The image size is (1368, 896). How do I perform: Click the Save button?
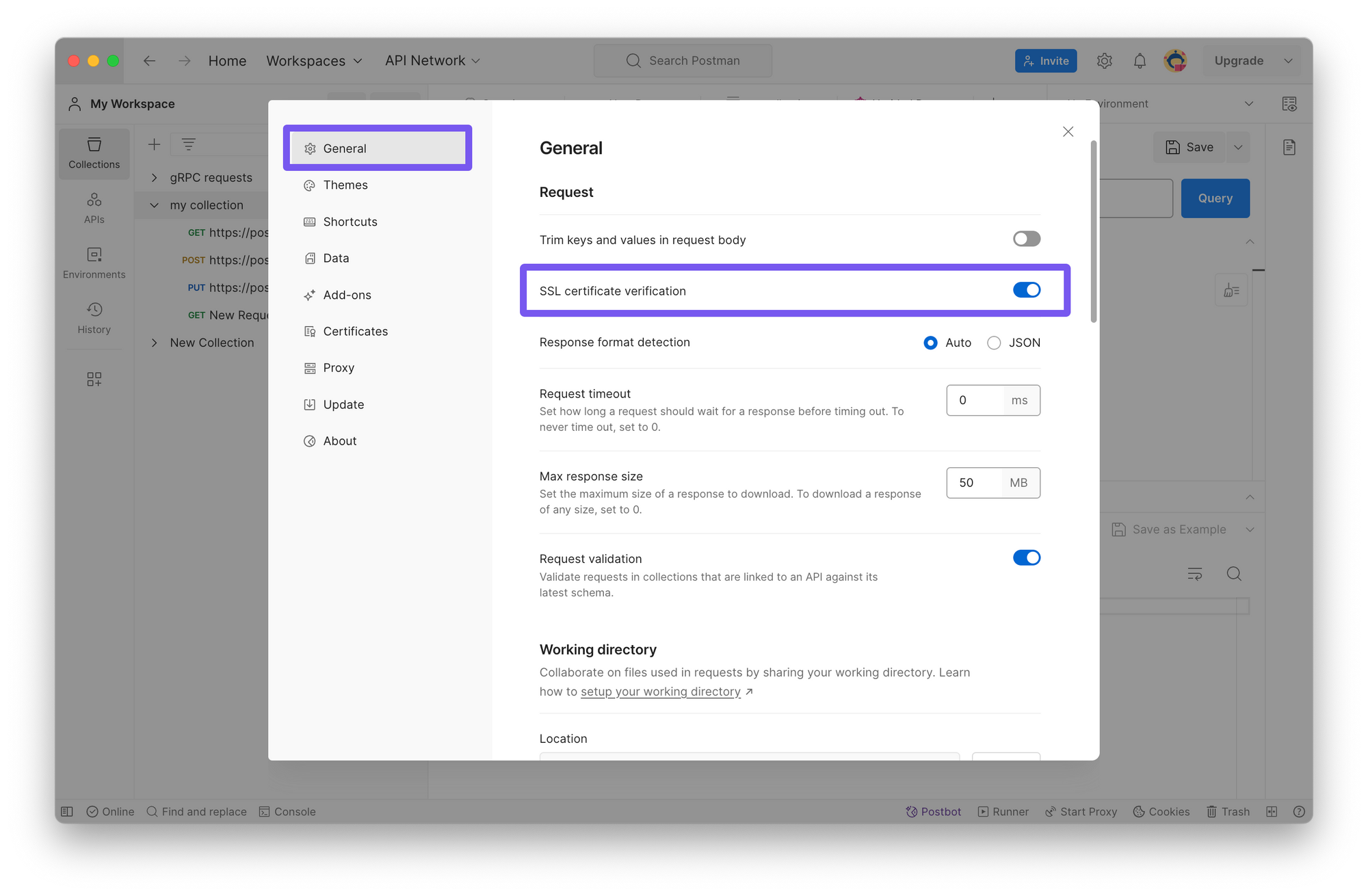1190,147
